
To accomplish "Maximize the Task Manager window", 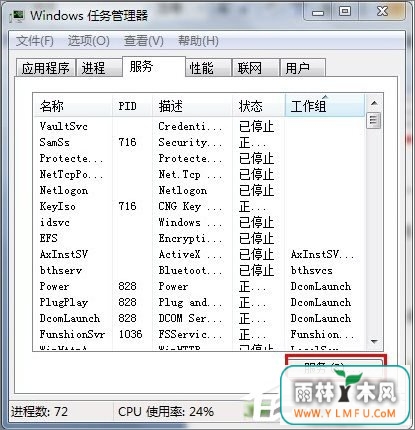I will [345, 12].
